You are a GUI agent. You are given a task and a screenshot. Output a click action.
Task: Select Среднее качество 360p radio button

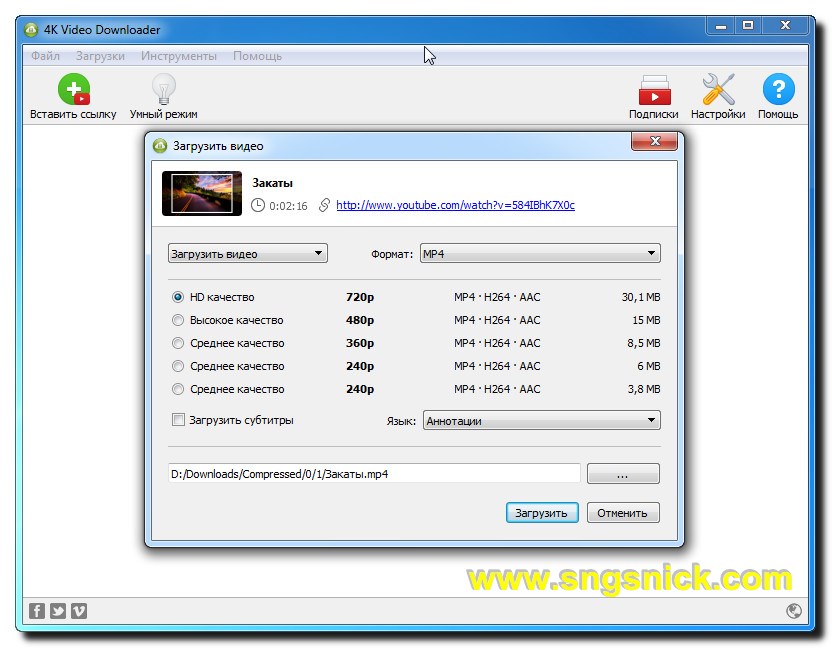178,343
